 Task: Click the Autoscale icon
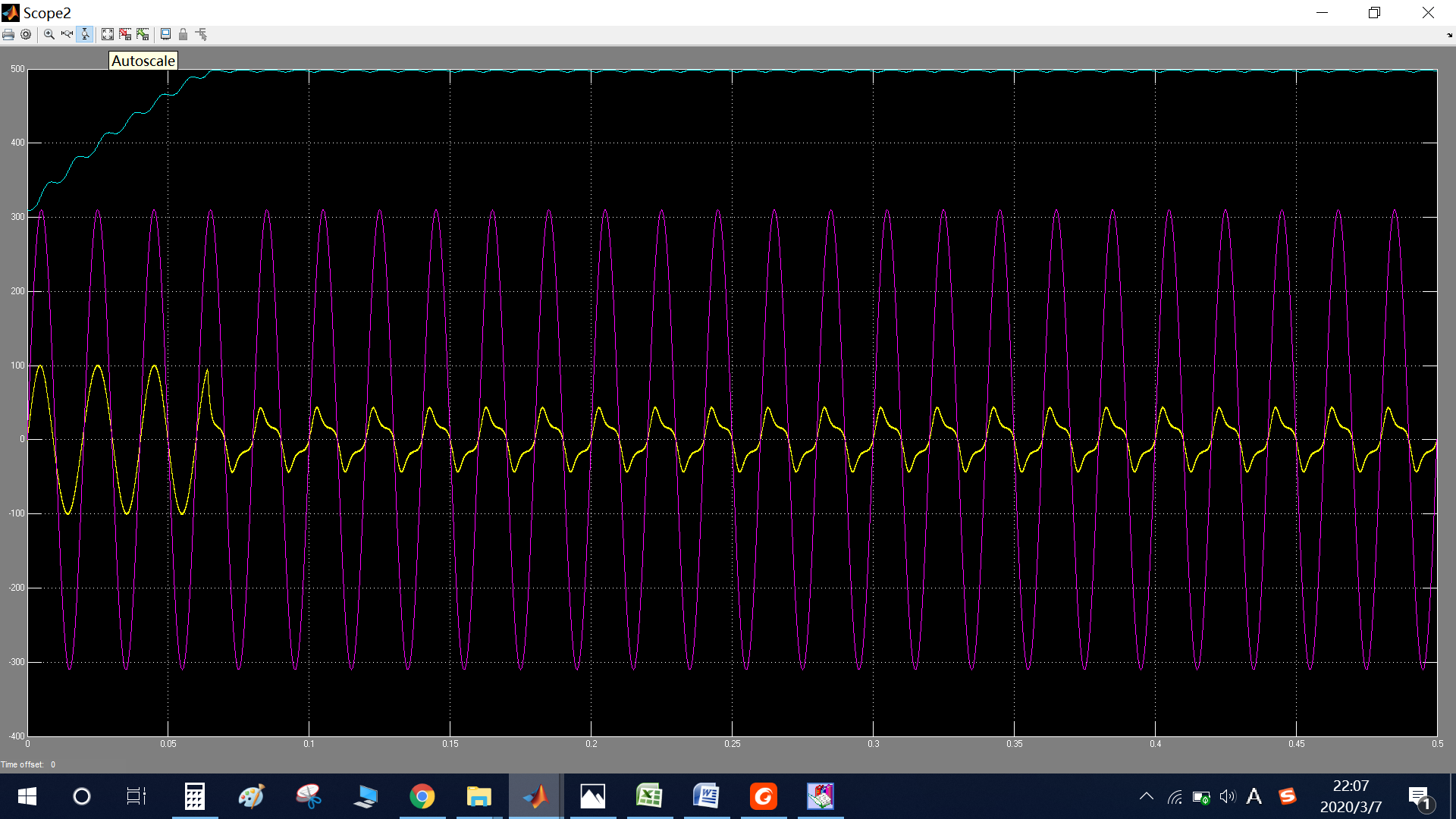point(108,34)
